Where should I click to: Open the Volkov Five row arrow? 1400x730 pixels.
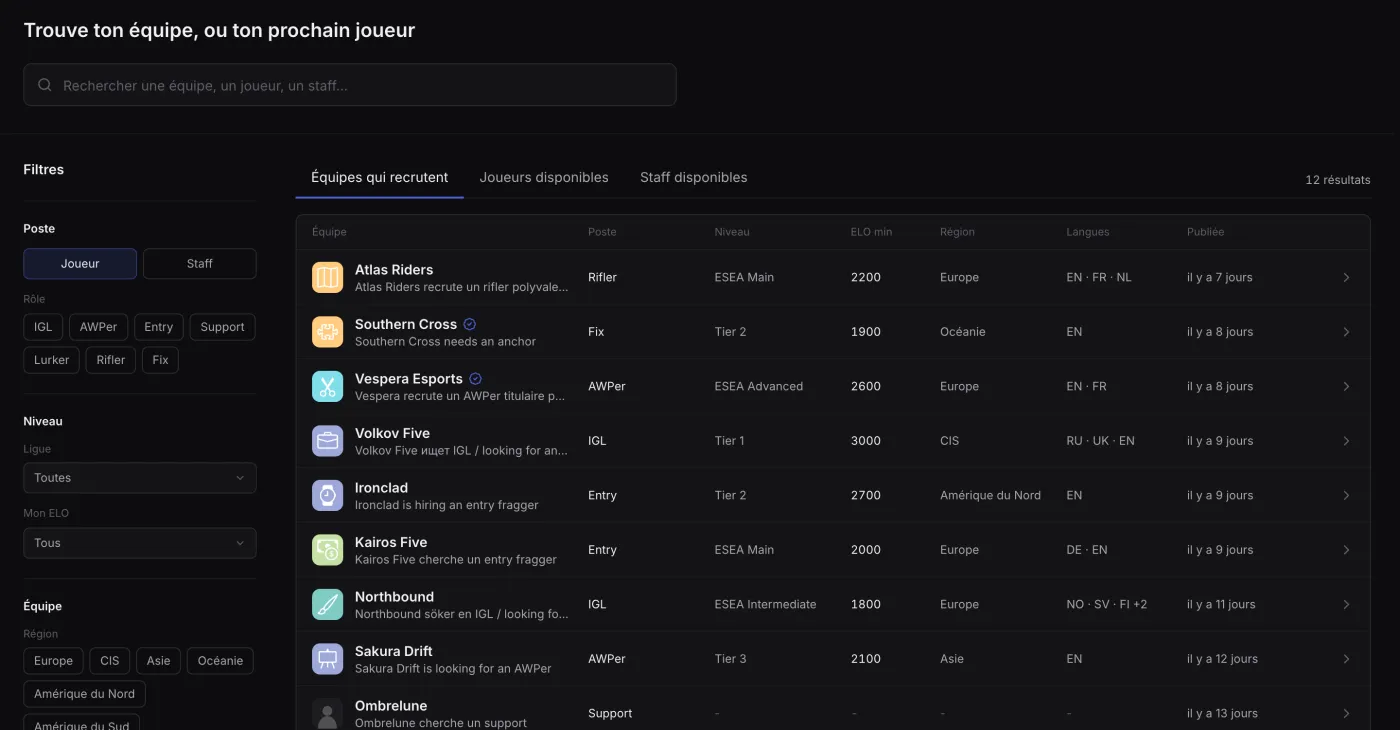point(1346,441)
